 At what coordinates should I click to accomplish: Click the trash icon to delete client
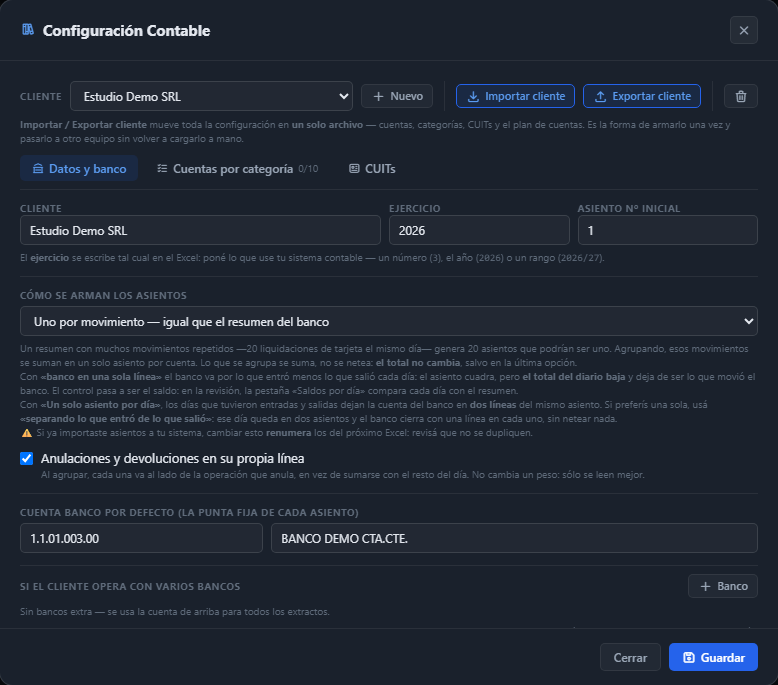[x=740, y=96]
